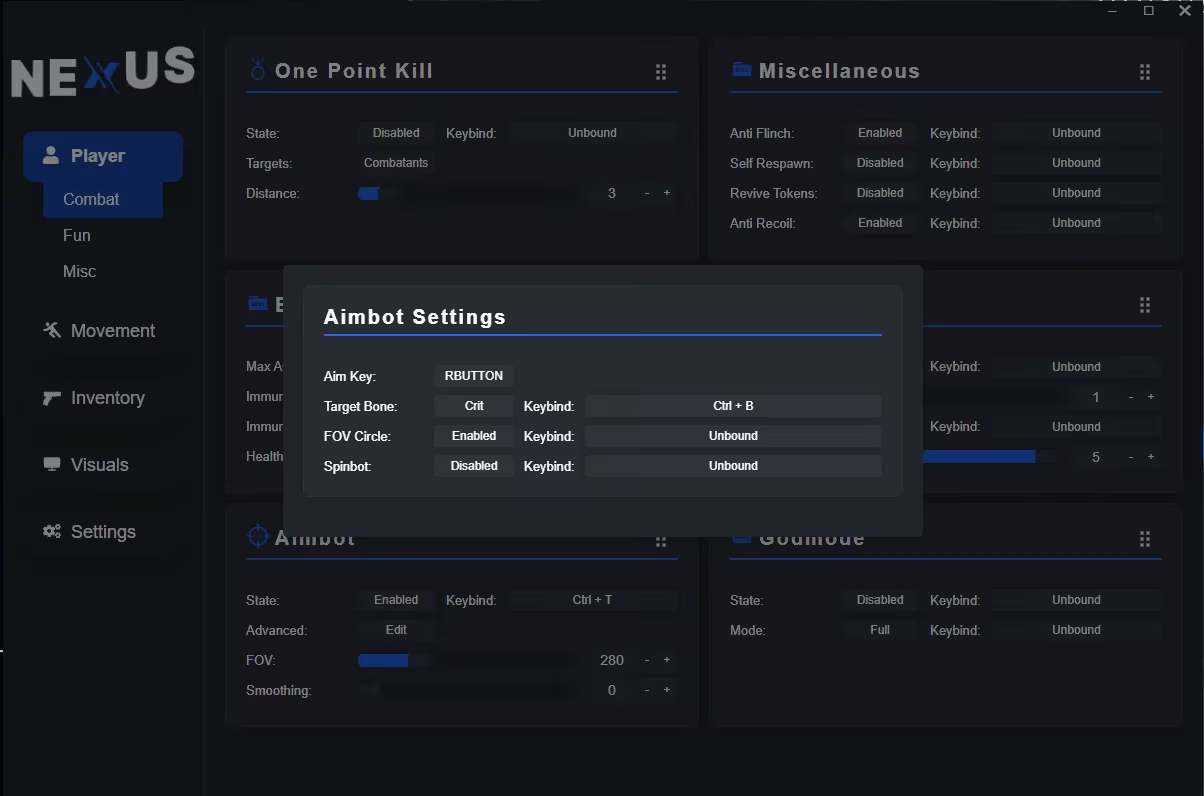Change Target Bone Crit selection
Screen dimensions: 1204x796
click(x=474, y=406)
